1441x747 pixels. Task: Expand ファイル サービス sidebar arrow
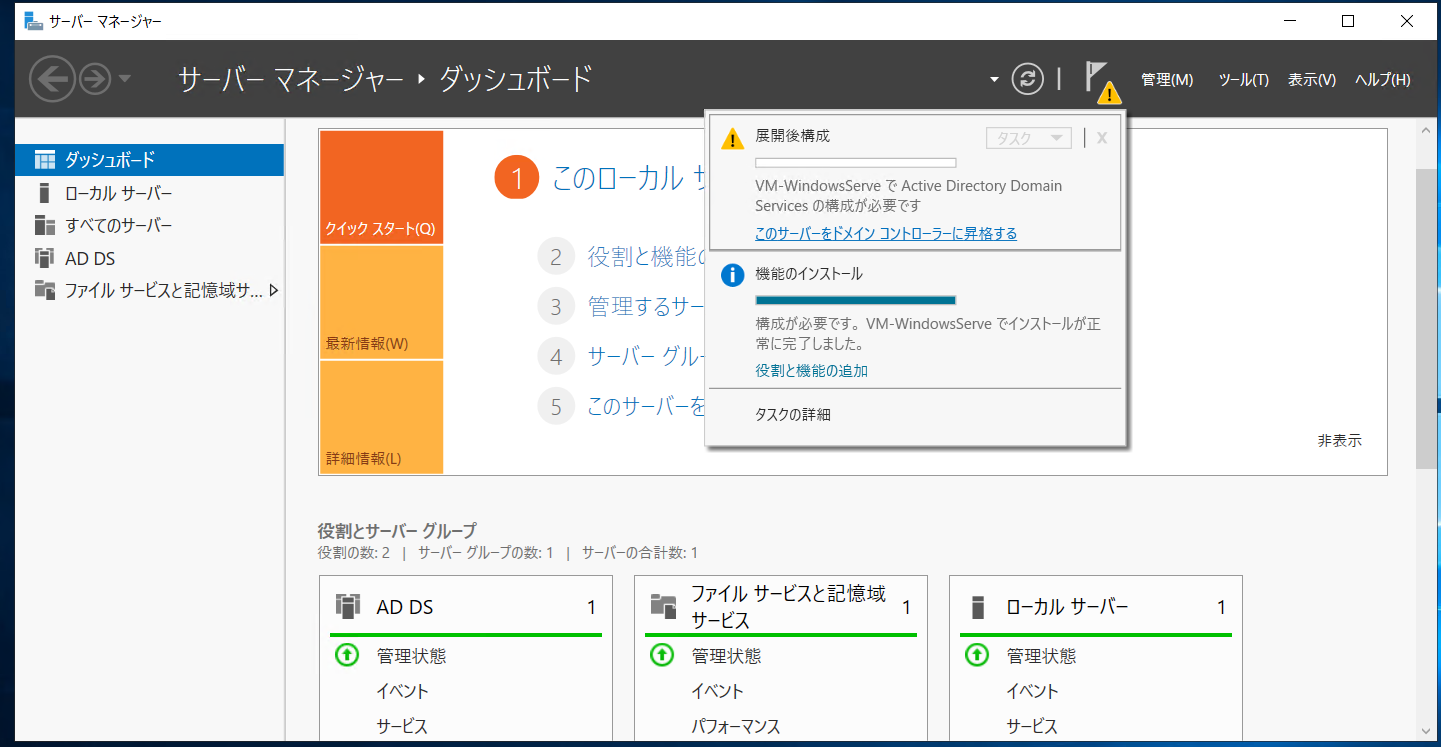pyautogui.click(x=274, y=291)
